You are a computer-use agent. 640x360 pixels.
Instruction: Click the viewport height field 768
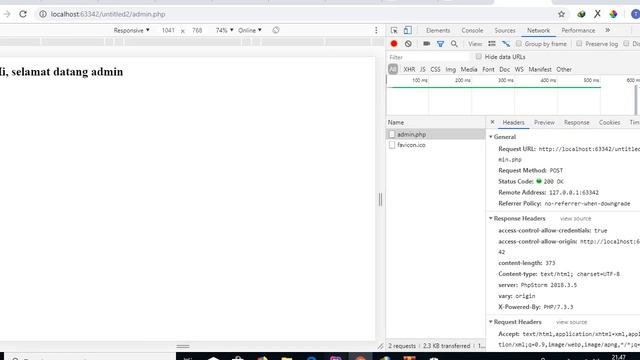pyautogui.click(x=197, y=30)
